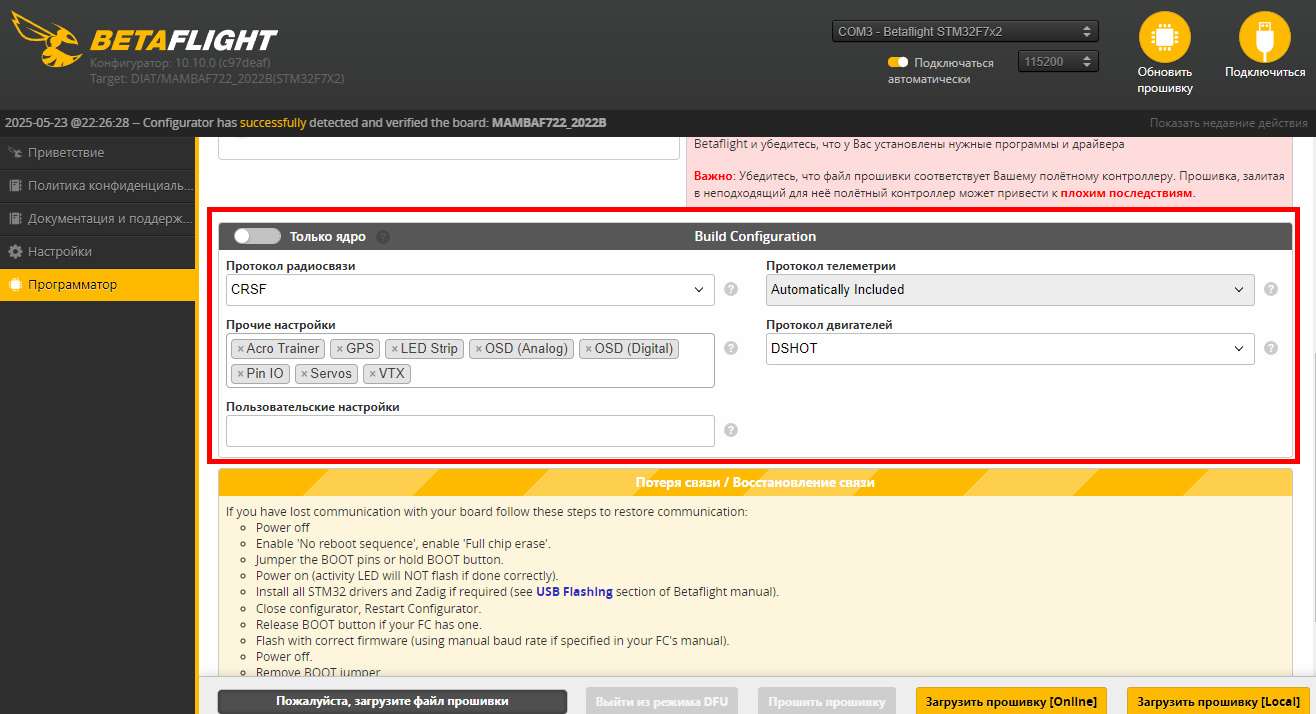Click inside the Прочие настройки tag field
This screenshot has height=714, width=1316.
(471, 360)
